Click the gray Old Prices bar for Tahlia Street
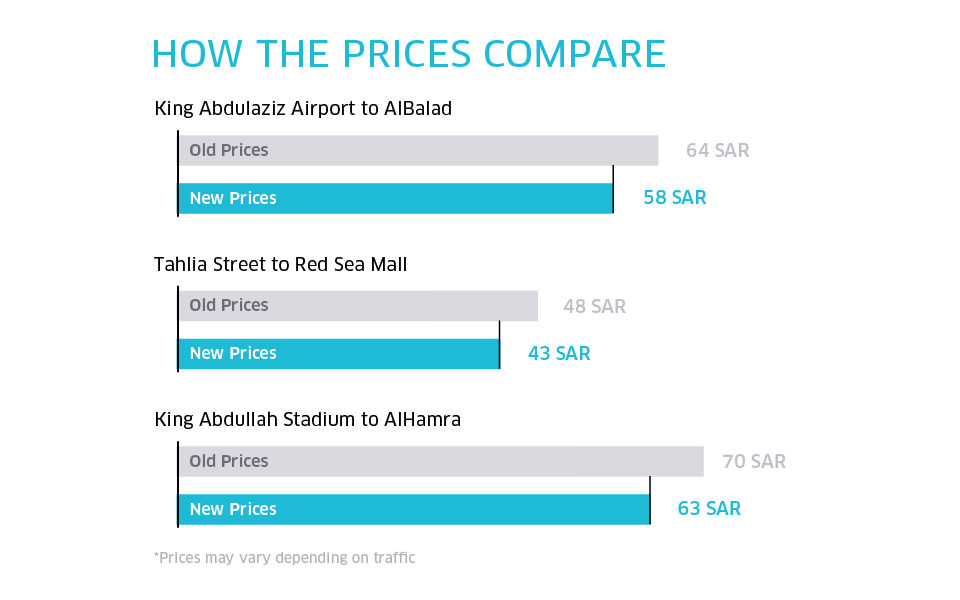Viewport: 960px width, 600px height. point(358,306)
